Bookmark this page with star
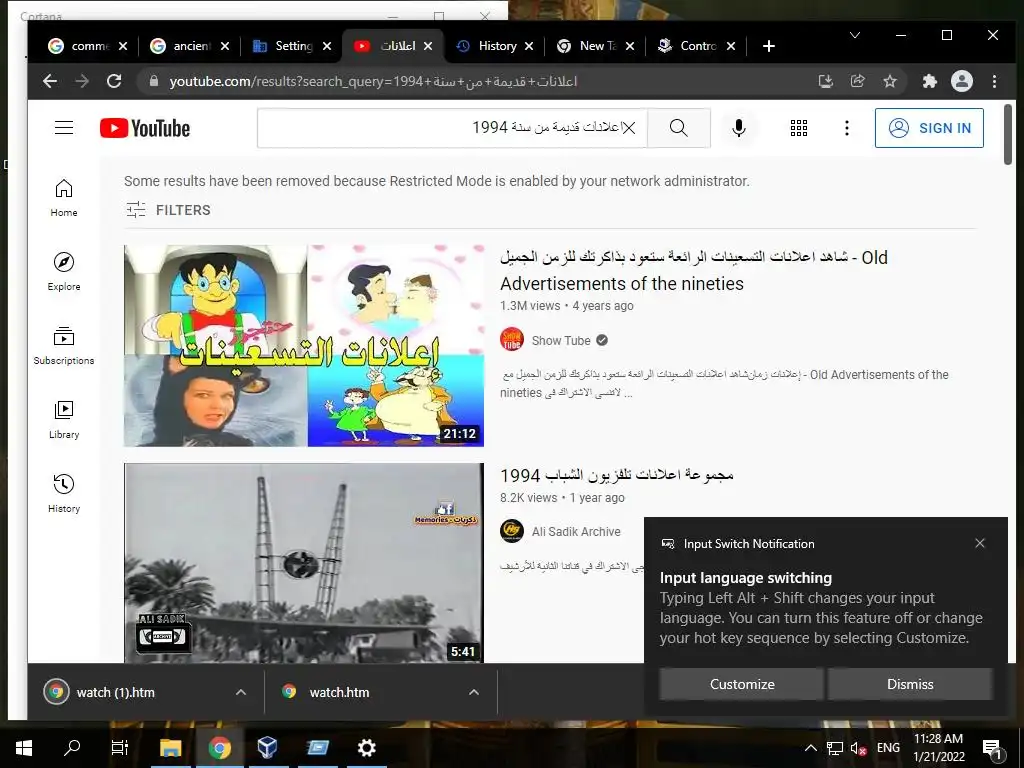This screenshot has height=768, width=1024. 889,81
